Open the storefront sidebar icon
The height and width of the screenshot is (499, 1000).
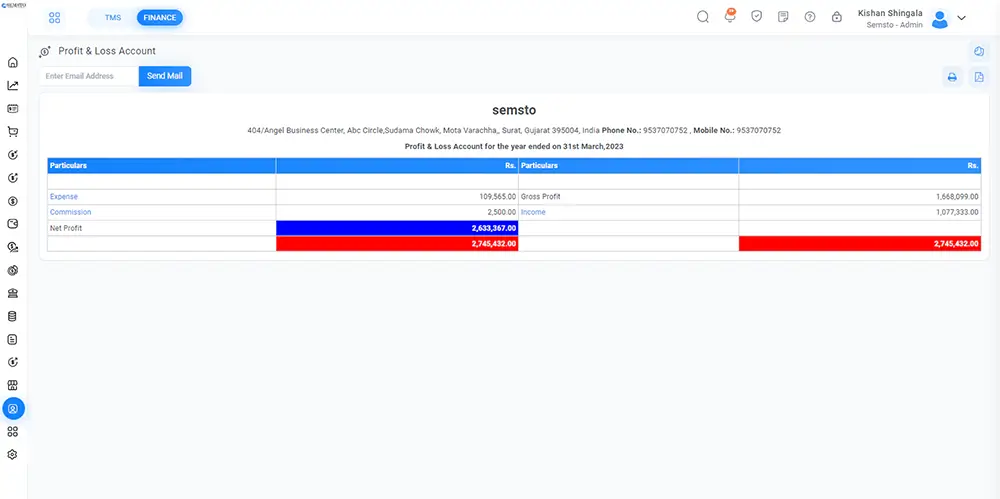click(13, 385)
